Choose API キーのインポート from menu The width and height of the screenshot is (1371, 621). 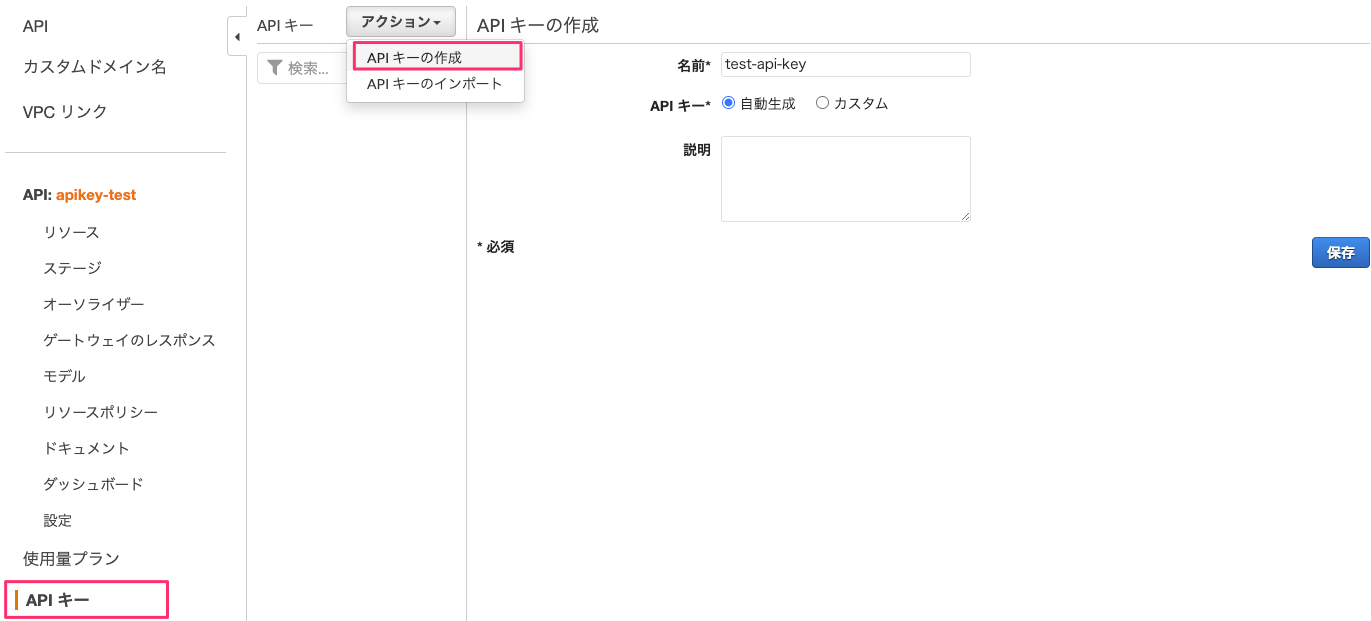[x=434, y=84]
